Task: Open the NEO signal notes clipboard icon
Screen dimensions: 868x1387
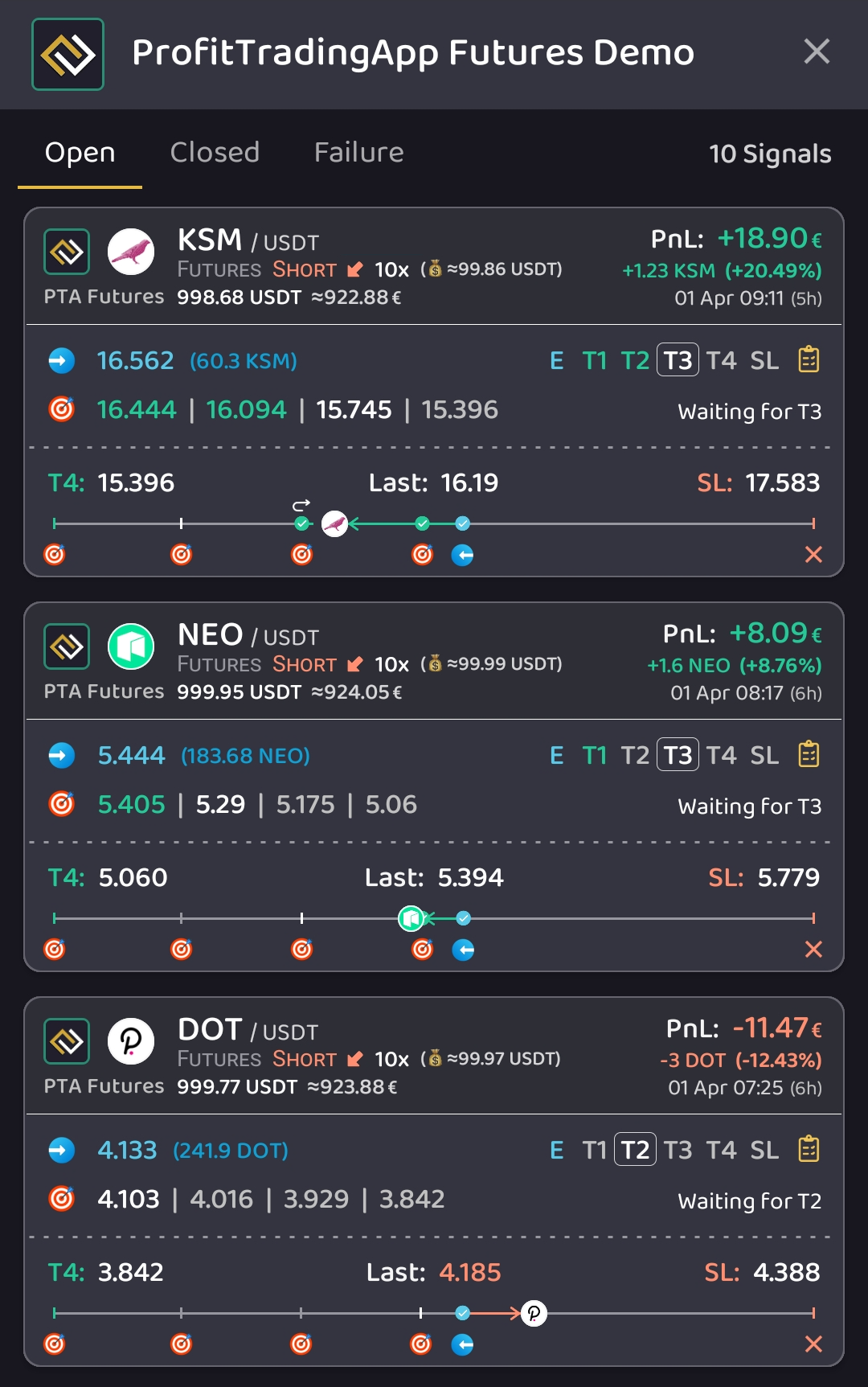Action: [809, 754]
